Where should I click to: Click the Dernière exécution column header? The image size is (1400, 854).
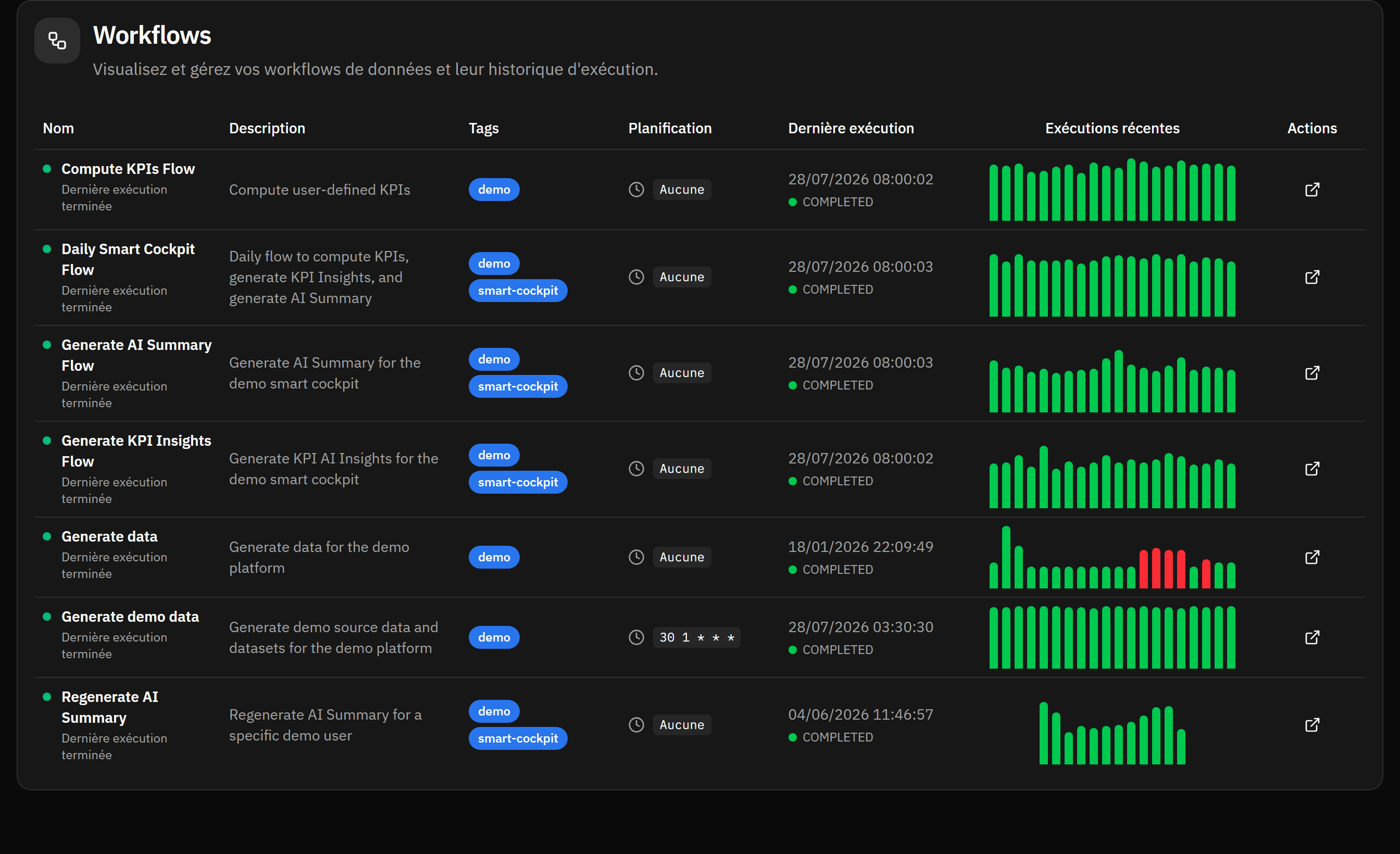pyautogui.click(x=851, y=128)
